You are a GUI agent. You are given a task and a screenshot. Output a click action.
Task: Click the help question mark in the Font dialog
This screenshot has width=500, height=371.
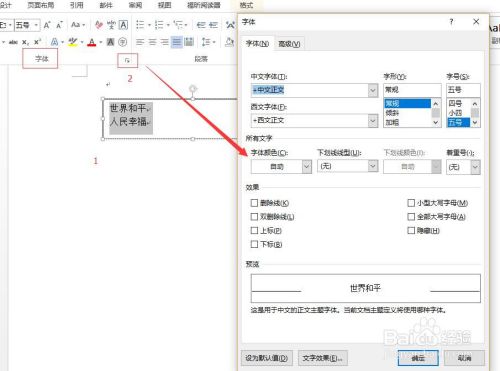[x=451, y=22]
